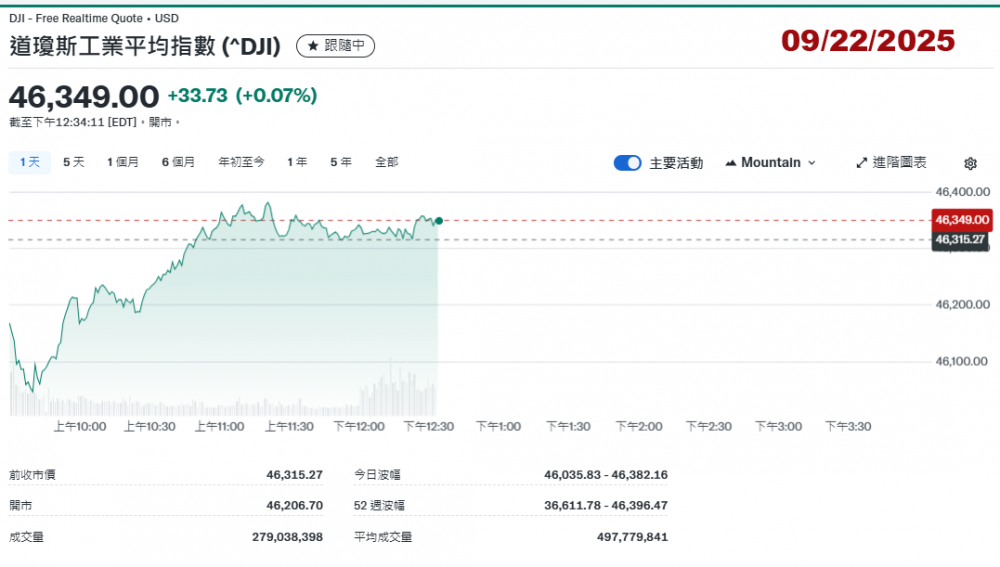Select the 5天 time range tab

tap(74, 162)
